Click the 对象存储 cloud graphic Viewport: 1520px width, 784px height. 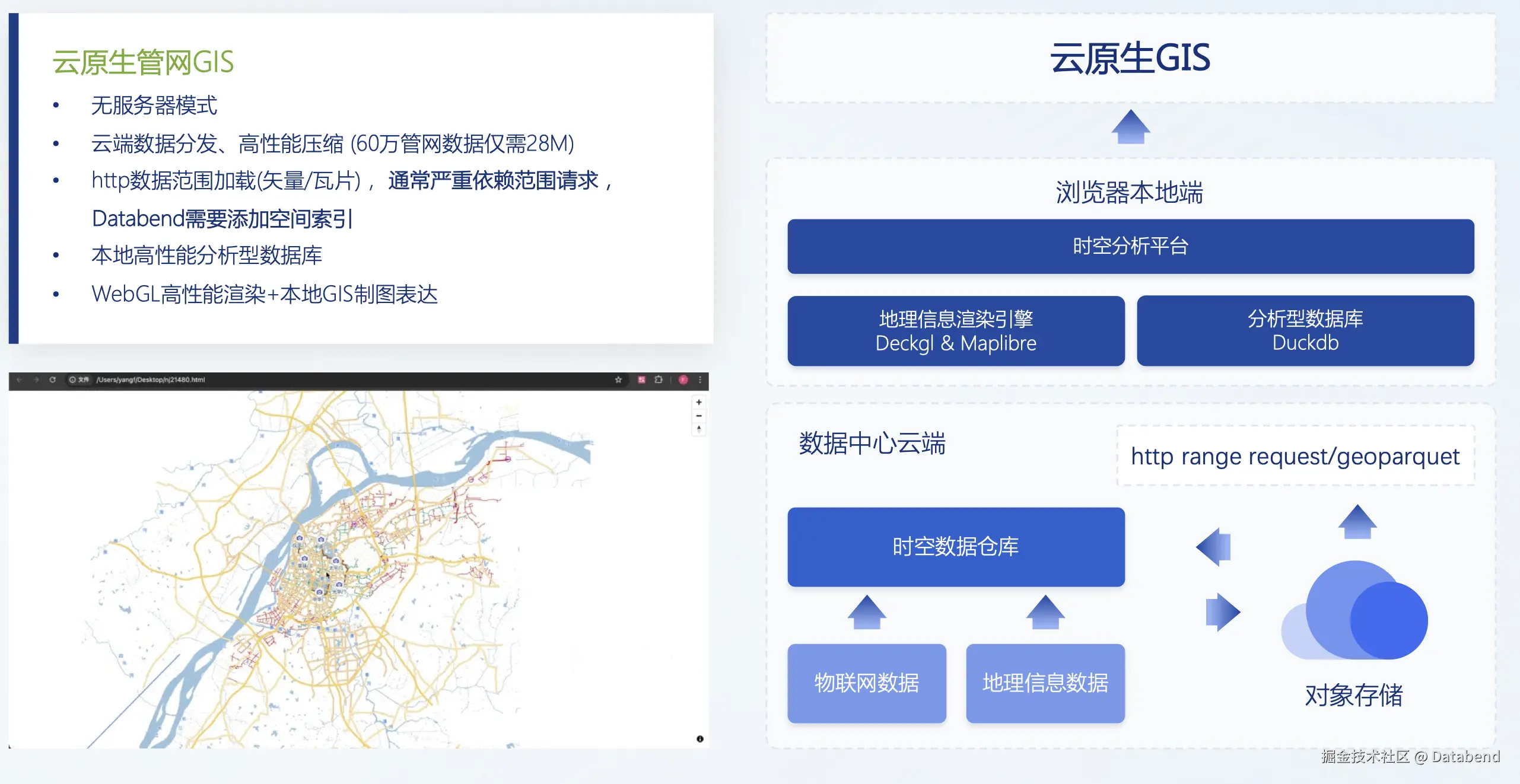(x=1355, y=614)
